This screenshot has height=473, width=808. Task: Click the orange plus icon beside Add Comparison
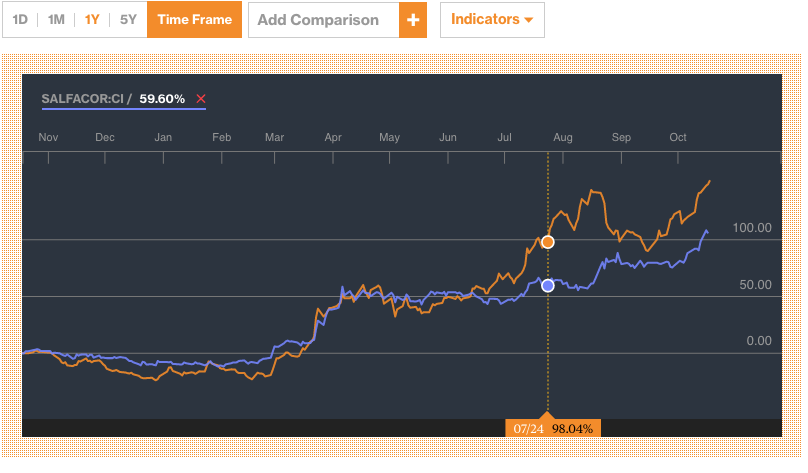tap(412, 20)
